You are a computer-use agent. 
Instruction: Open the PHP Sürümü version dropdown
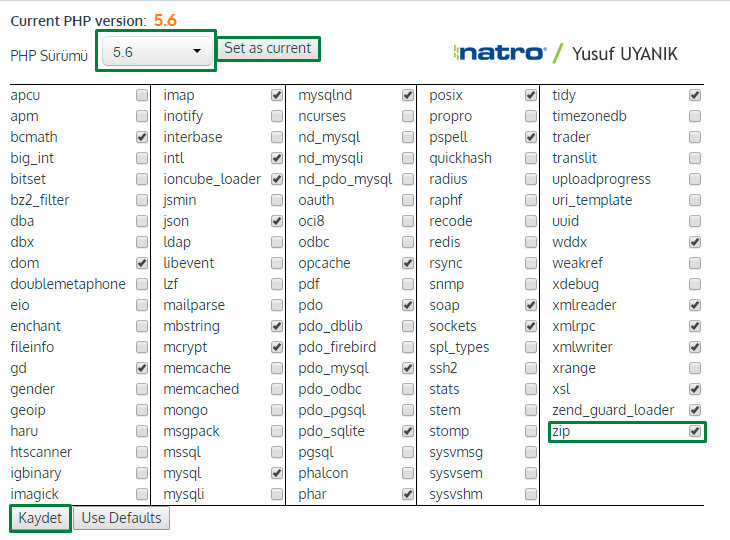[156, 52]
